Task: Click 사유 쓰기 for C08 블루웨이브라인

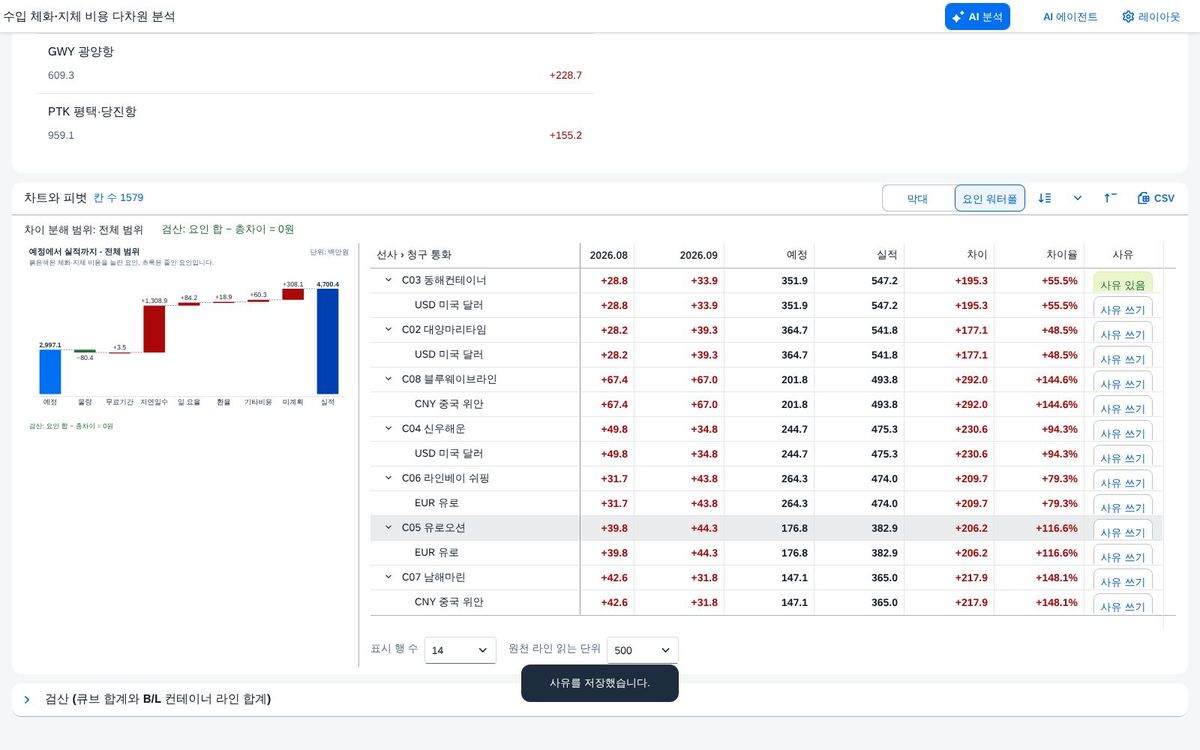Action: click(x=1123, y=382)
